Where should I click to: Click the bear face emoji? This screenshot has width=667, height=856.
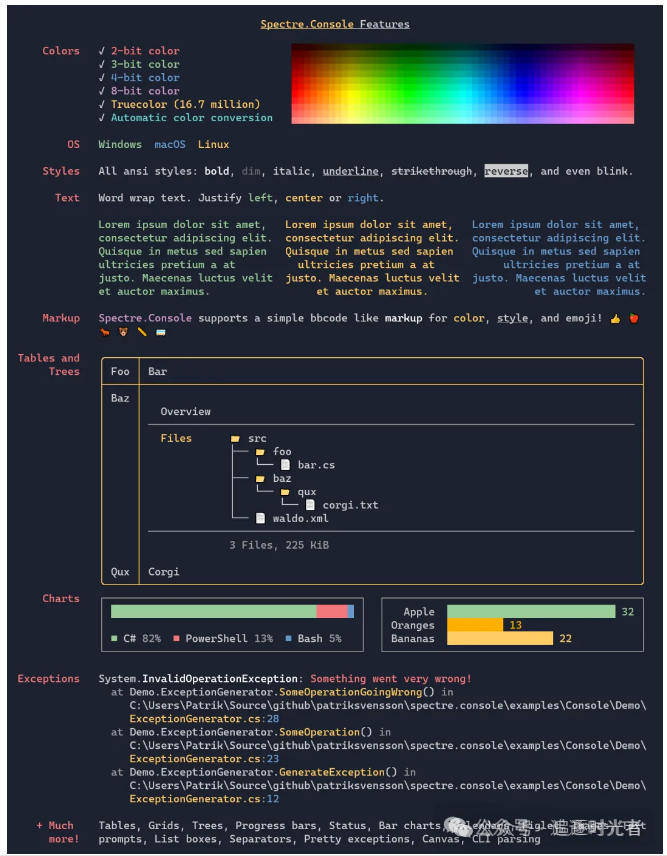[x=123, y=332]
